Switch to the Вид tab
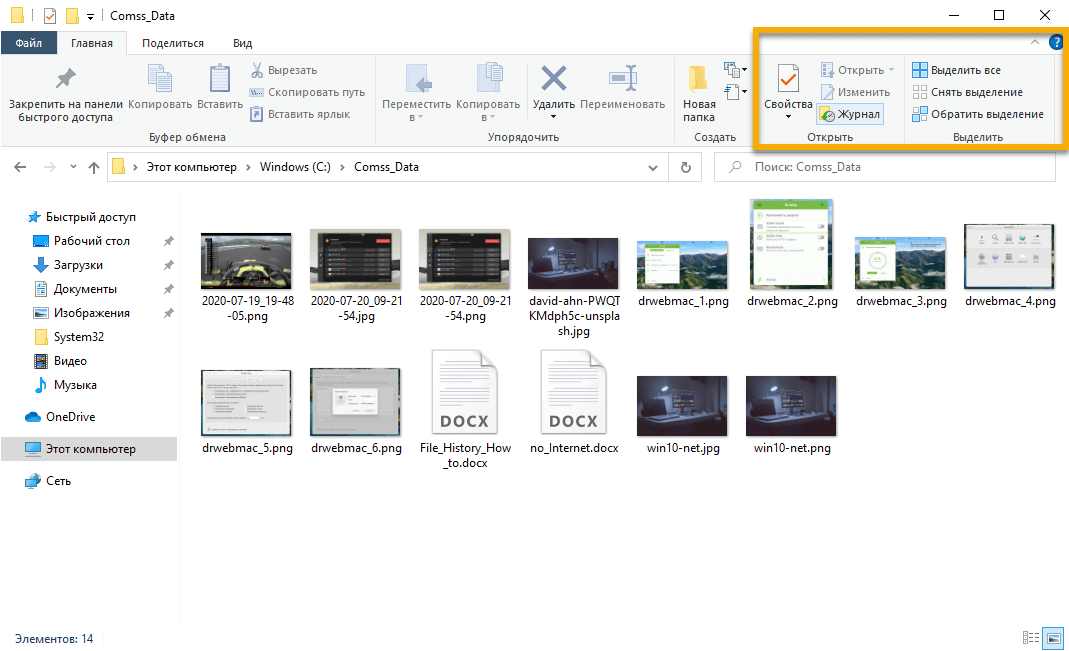Image resolution: width=1069 pixels, height=651 pixels. (x=242, y=43)
